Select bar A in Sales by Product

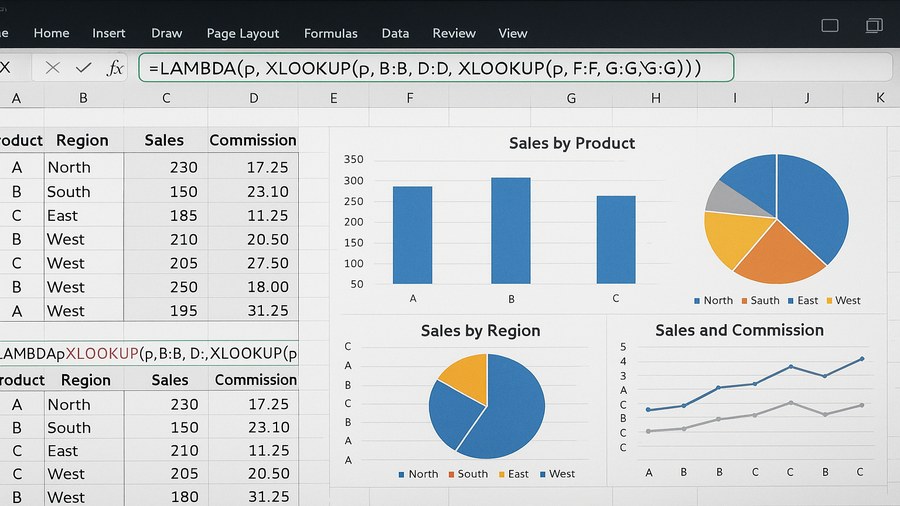pyautogui.click(x=412, y=235)
